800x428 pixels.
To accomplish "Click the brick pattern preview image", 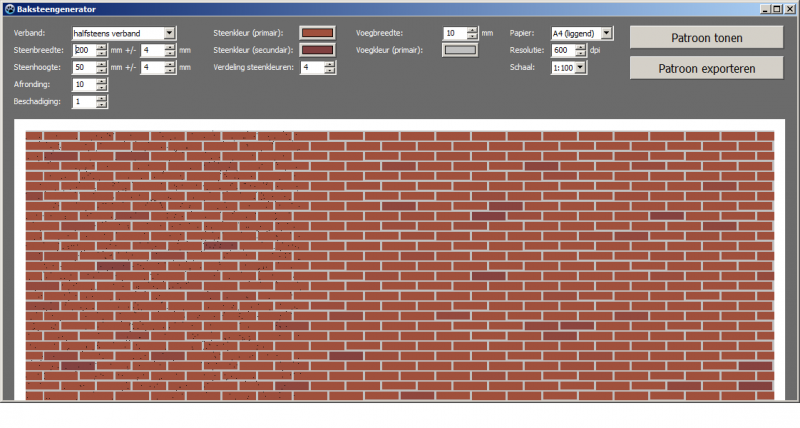I will tap(399, 260).
